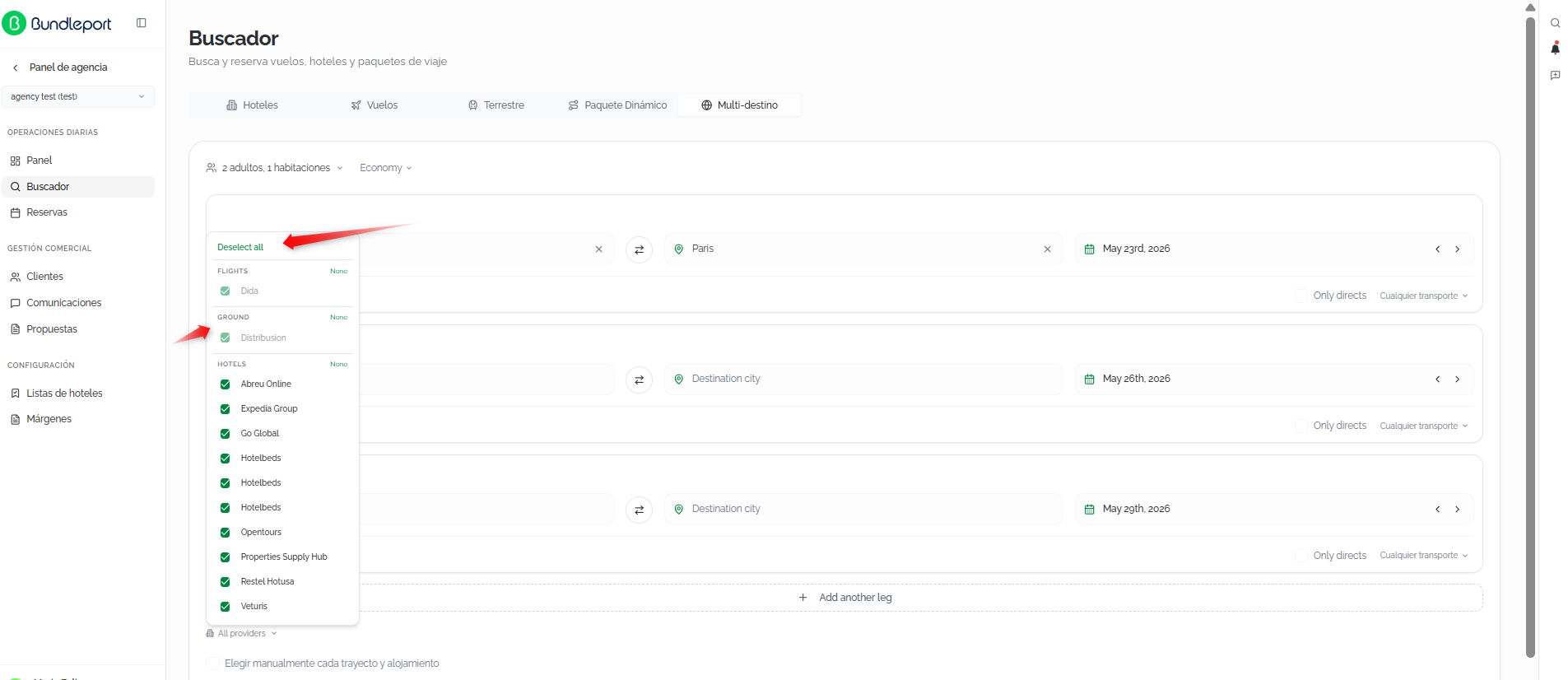This screenshot has height=680, width=1568.
Task: Open the agency test dropdown
Action: point(78,96)
